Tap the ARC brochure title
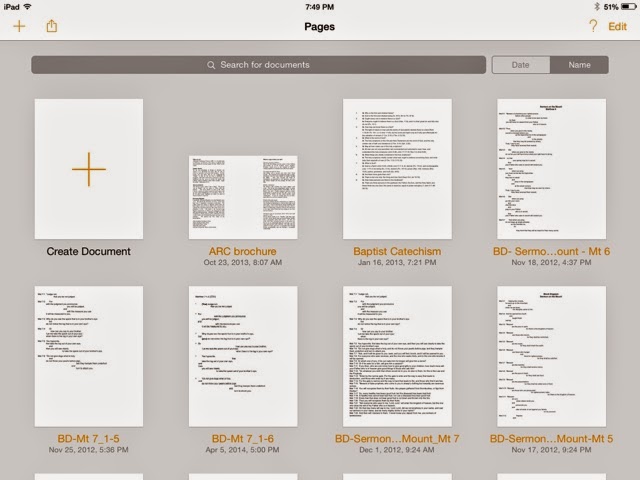Screen dimensions: 640x480 coord(243,251)
